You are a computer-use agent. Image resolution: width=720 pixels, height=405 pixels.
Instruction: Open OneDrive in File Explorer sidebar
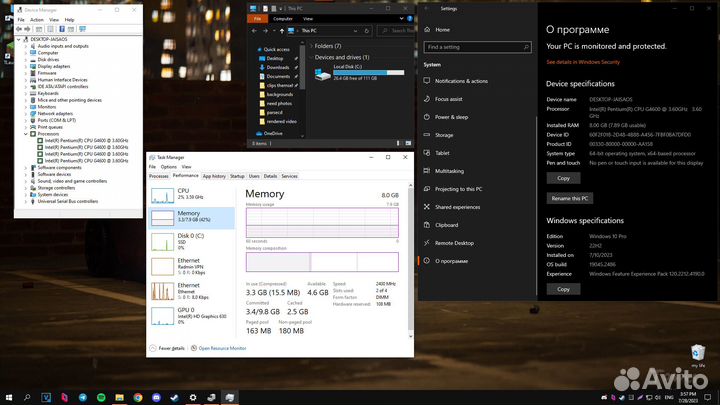[x=273, y=134]
